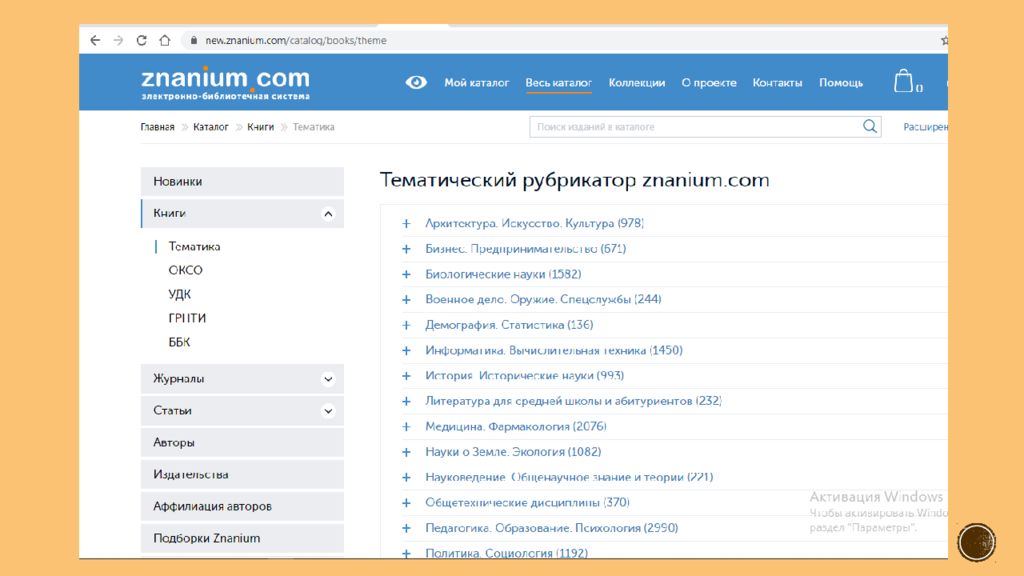The height and width of the screenshot is (576, 1024).
Task: Open Военное дело. Оружие. Спецслужбы (244) link
Action: click(543, 299)
